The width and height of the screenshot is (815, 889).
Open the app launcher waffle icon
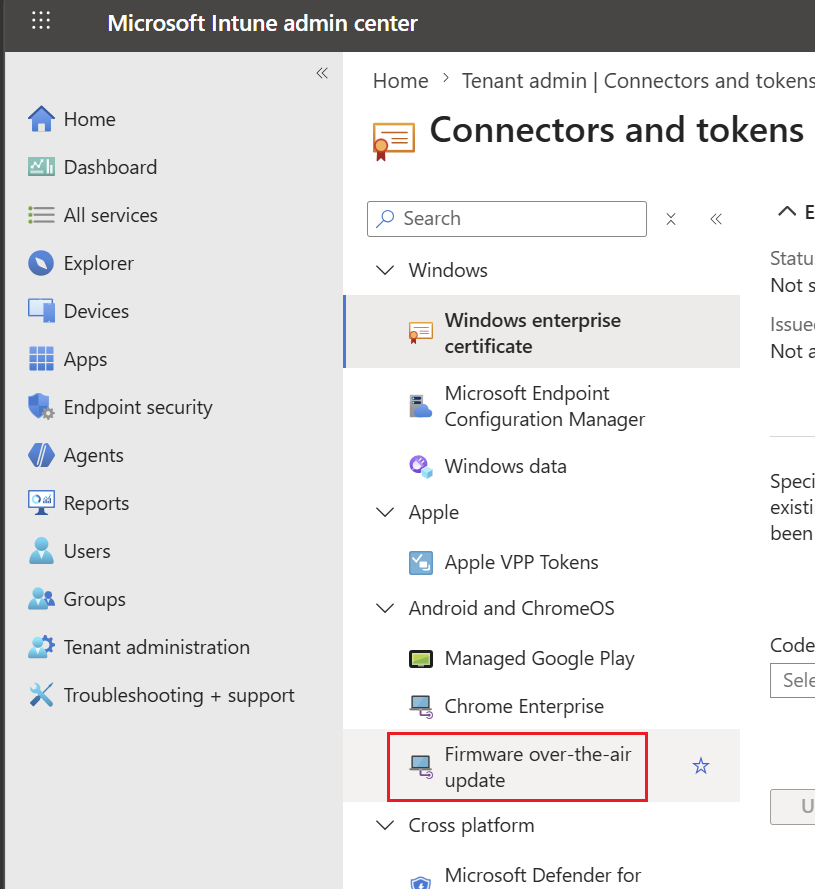(x=41, y=20)
